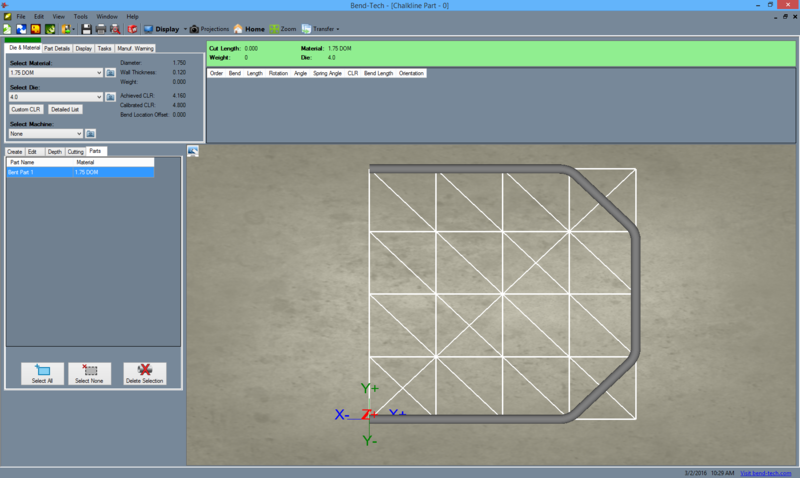
Task: Open print preview with the magnifier icon
Action: point(115,29)
